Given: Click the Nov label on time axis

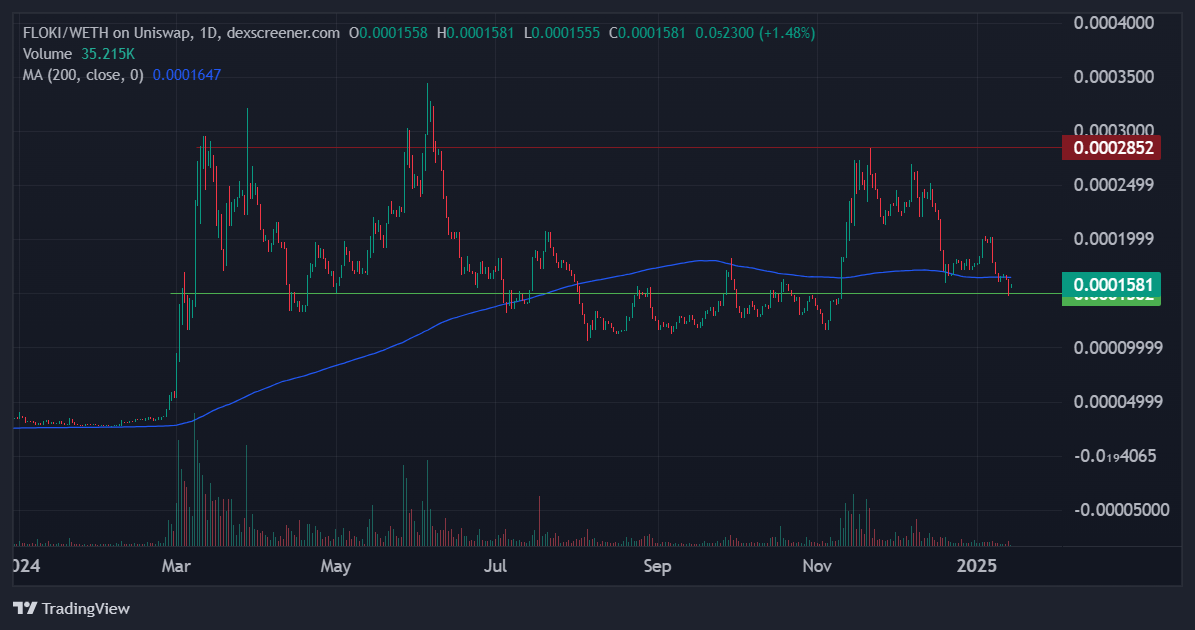Looking at the screenshot, I should point(817,566).
